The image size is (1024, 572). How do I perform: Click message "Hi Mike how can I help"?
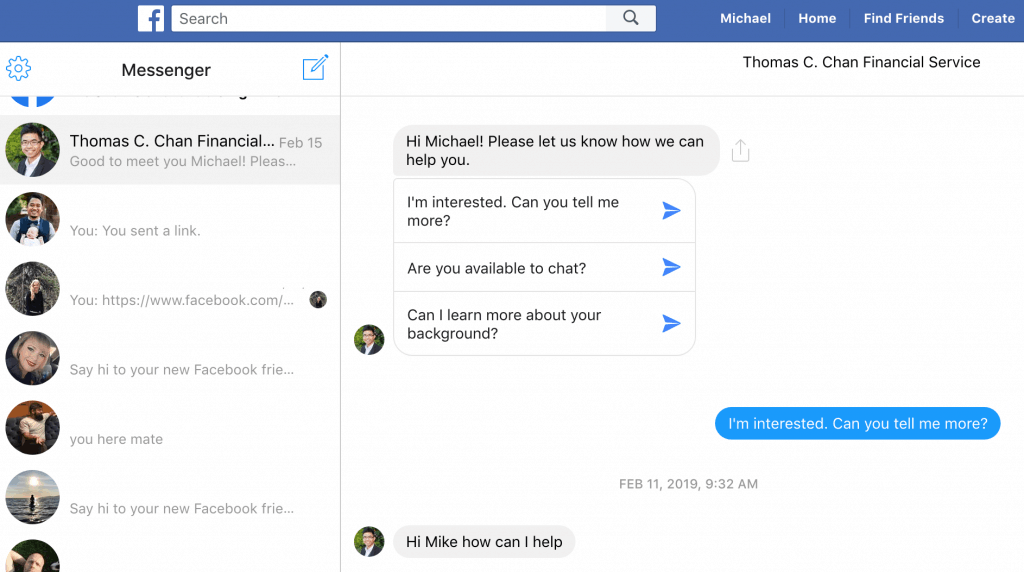click(484, 542)
